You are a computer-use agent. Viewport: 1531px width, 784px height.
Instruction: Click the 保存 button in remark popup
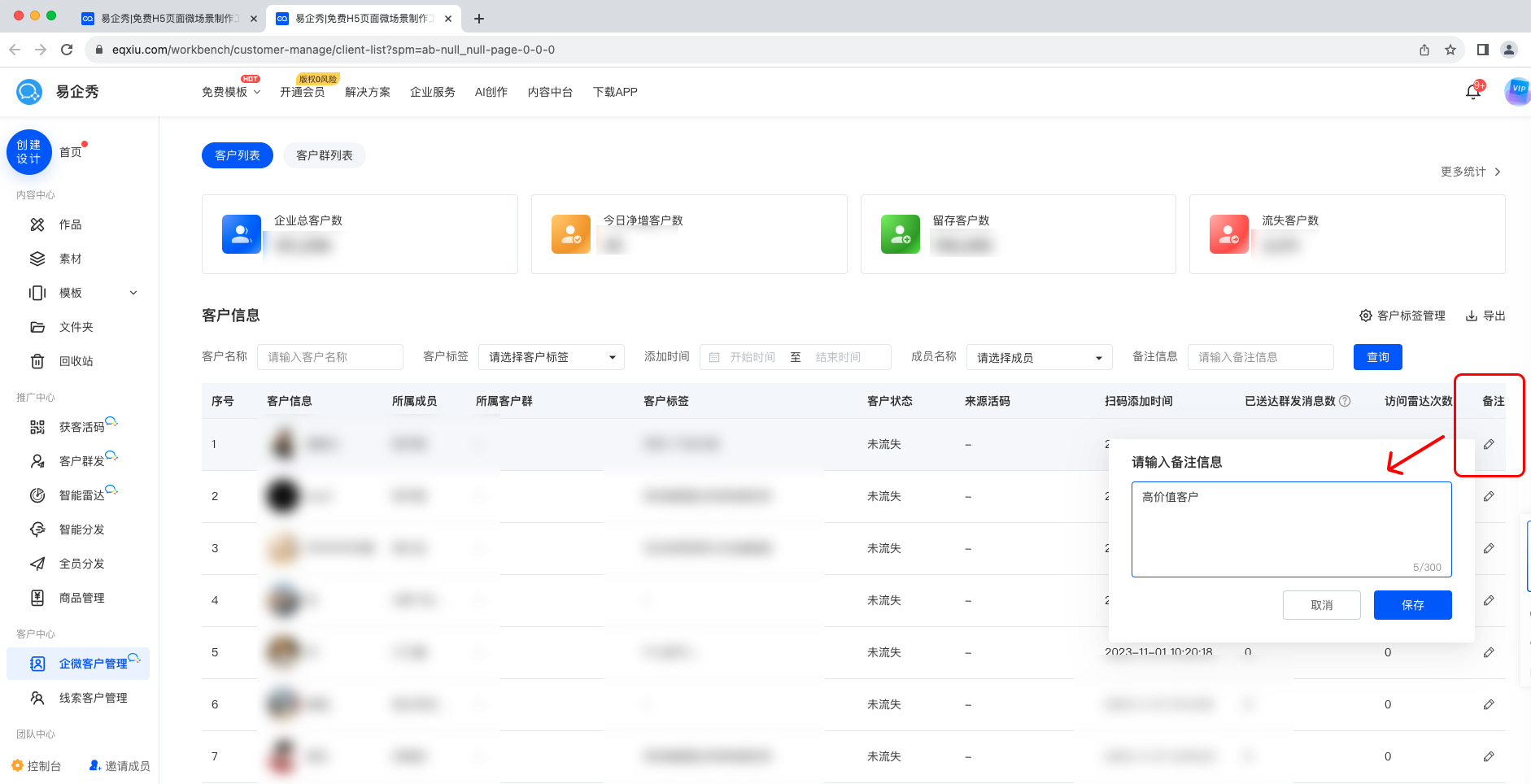(x=1412, y=605)
